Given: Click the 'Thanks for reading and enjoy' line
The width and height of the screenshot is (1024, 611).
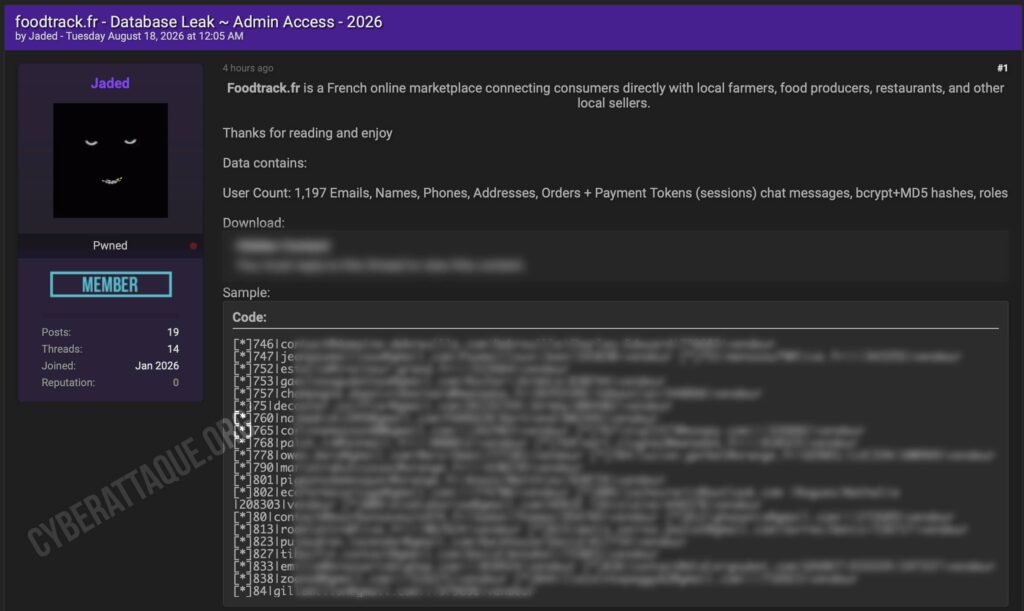Looking at the screenshot, I should pos(307,133).
